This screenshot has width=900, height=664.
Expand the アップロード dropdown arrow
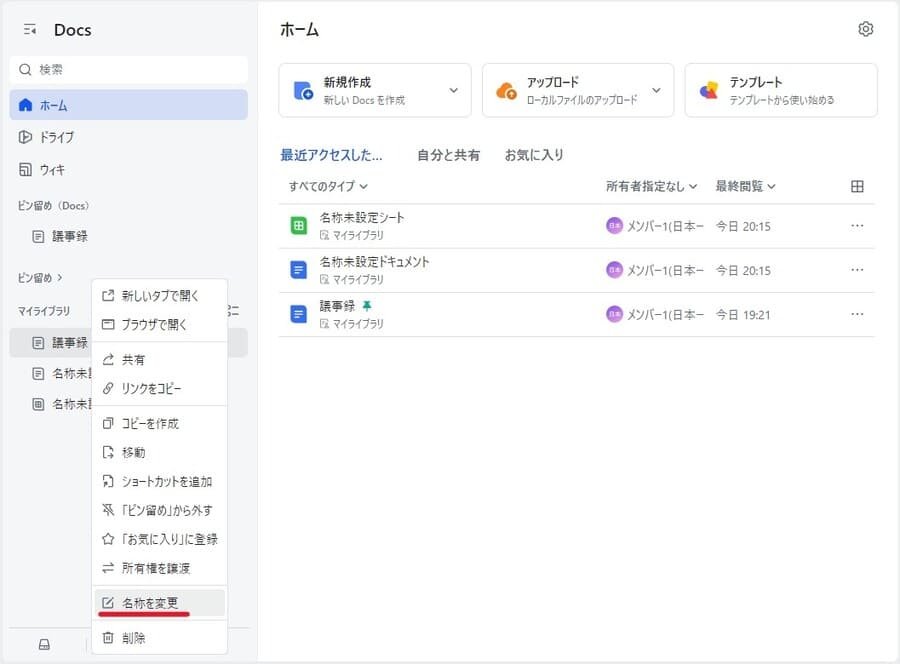(x=657, y=90)
